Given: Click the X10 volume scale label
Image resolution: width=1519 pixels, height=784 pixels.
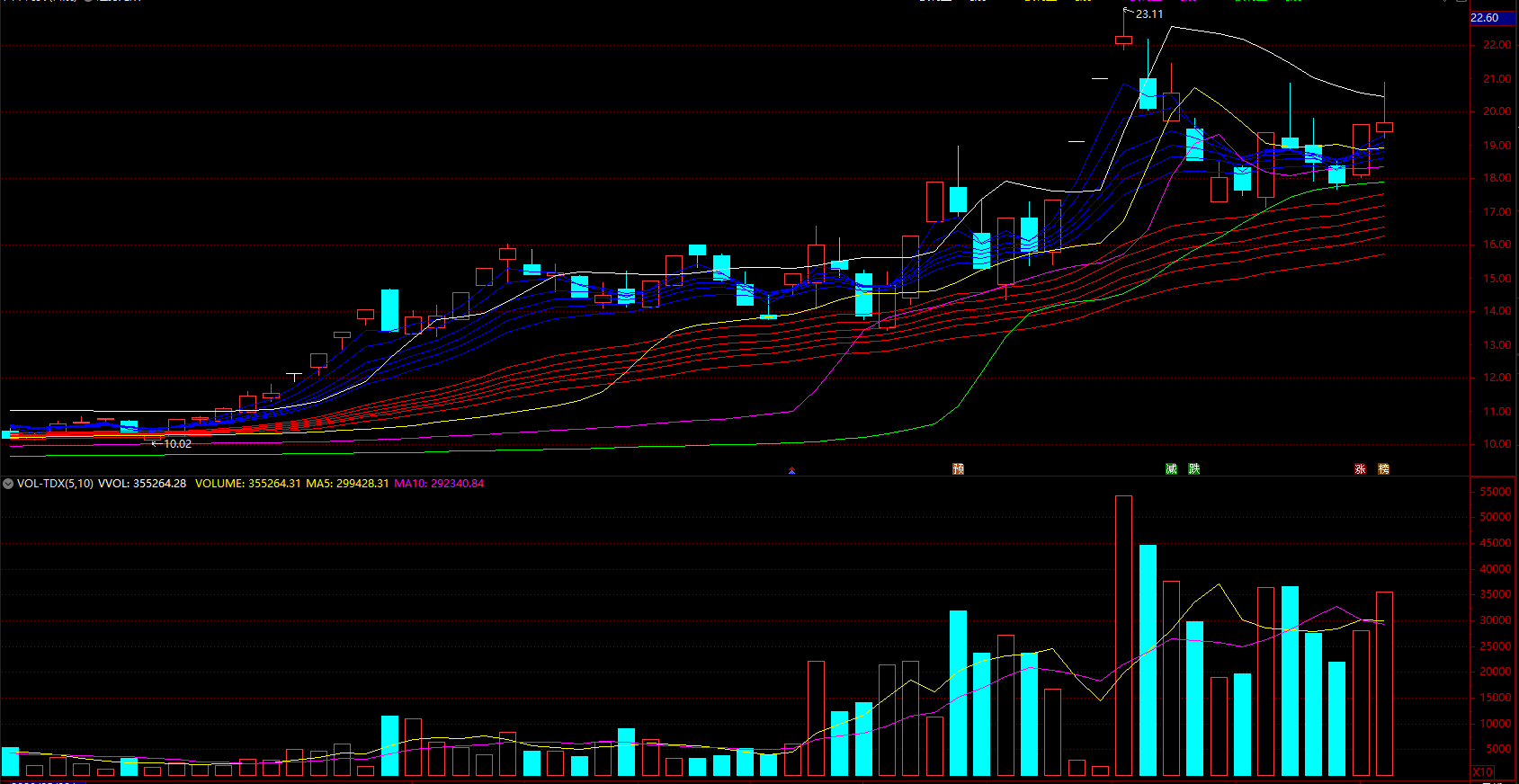Looking at the screenshot, I should coord(1482,772).
